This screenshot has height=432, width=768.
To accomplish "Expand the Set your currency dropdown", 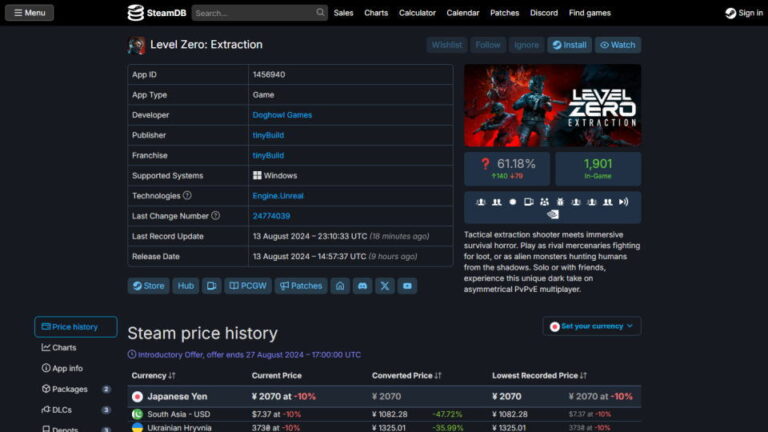I will point(591,326).
